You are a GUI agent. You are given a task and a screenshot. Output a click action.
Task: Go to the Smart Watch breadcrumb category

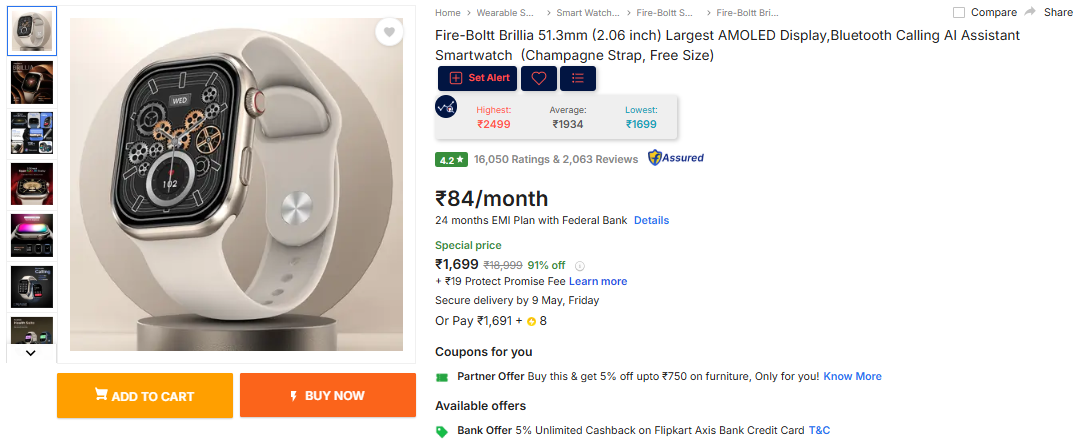[587, 13]
